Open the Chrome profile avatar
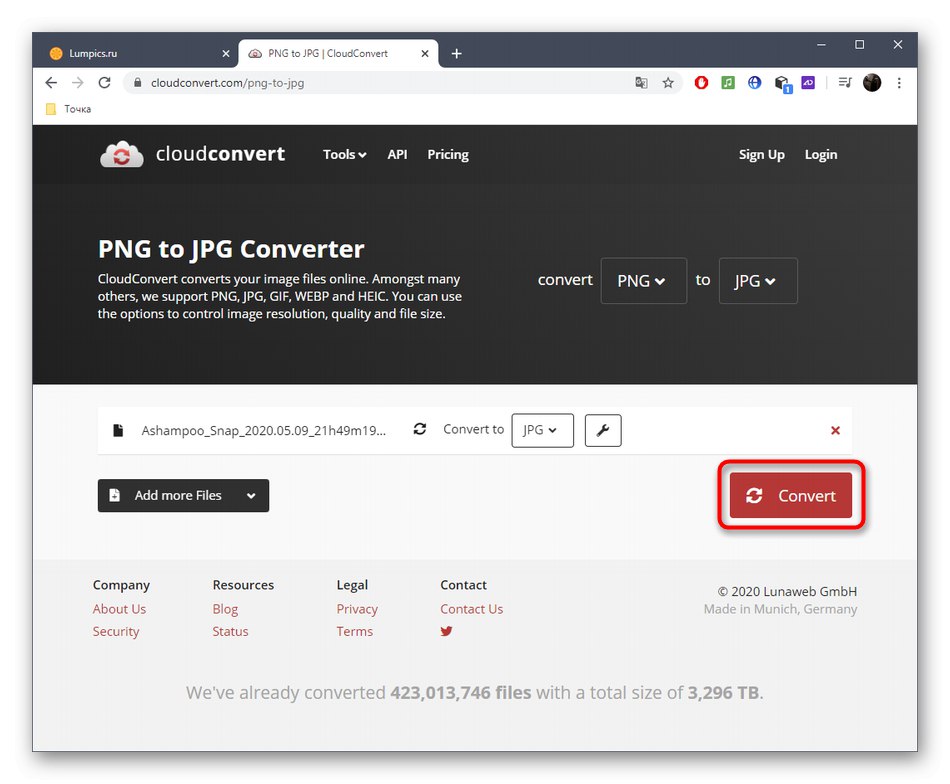This screenshot has width=950, height=784. click(x=872, y=82)
